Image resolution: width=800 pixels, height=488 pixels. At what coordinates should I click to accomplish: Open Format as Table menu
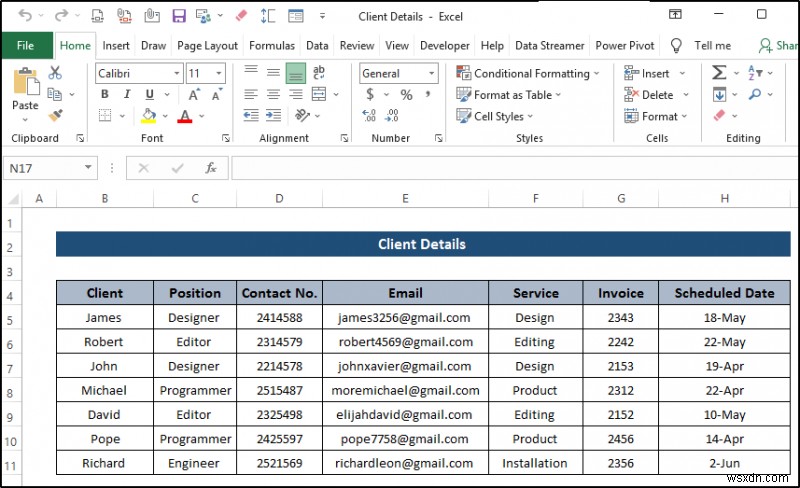tap(508, 95)
